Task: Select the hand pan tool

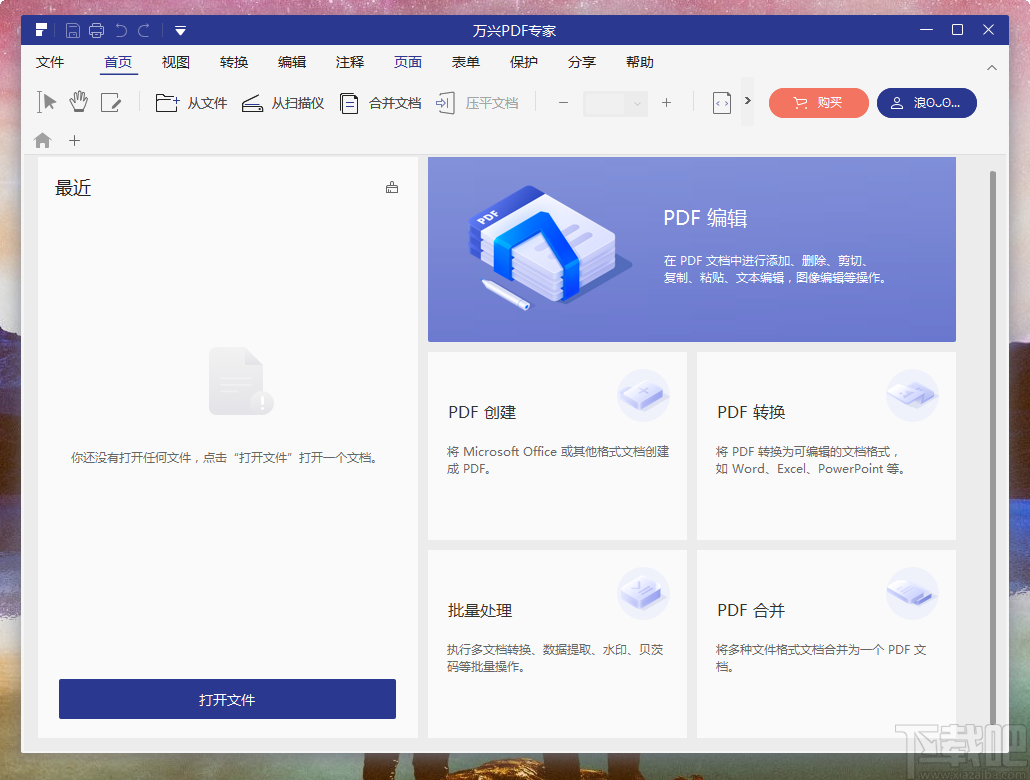Action: 78,102
